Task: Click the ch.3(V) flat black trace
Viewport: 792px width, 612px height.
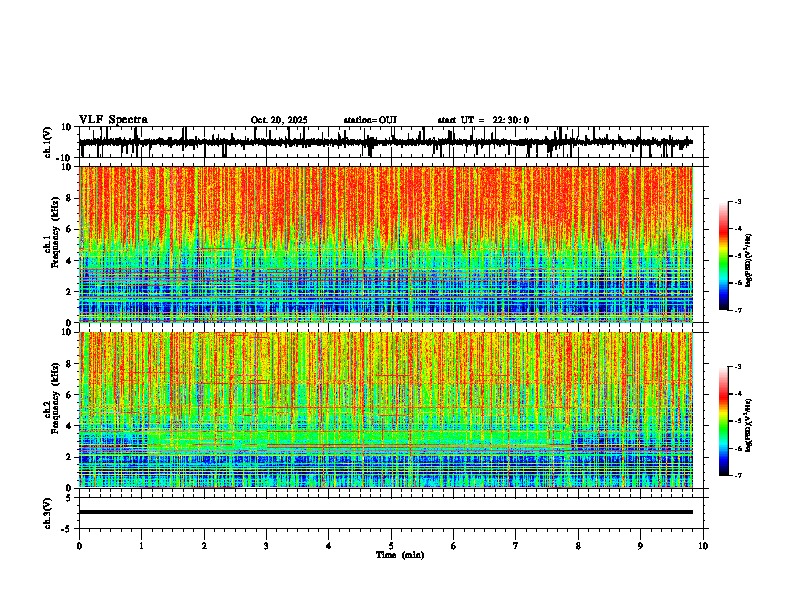Action: pyautogui.click(x=386, y=512)
